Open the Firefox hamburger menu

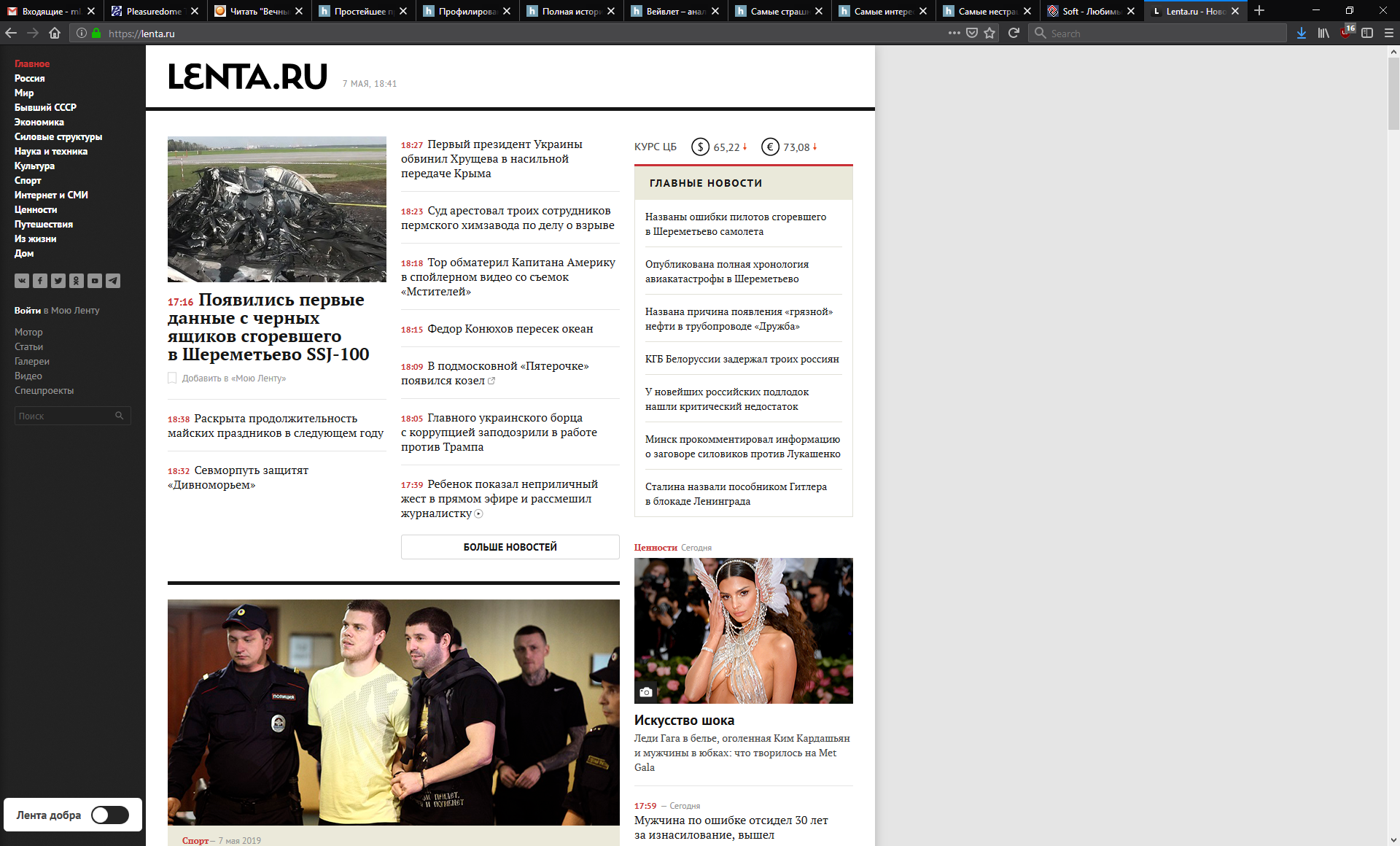[1389, 33]
